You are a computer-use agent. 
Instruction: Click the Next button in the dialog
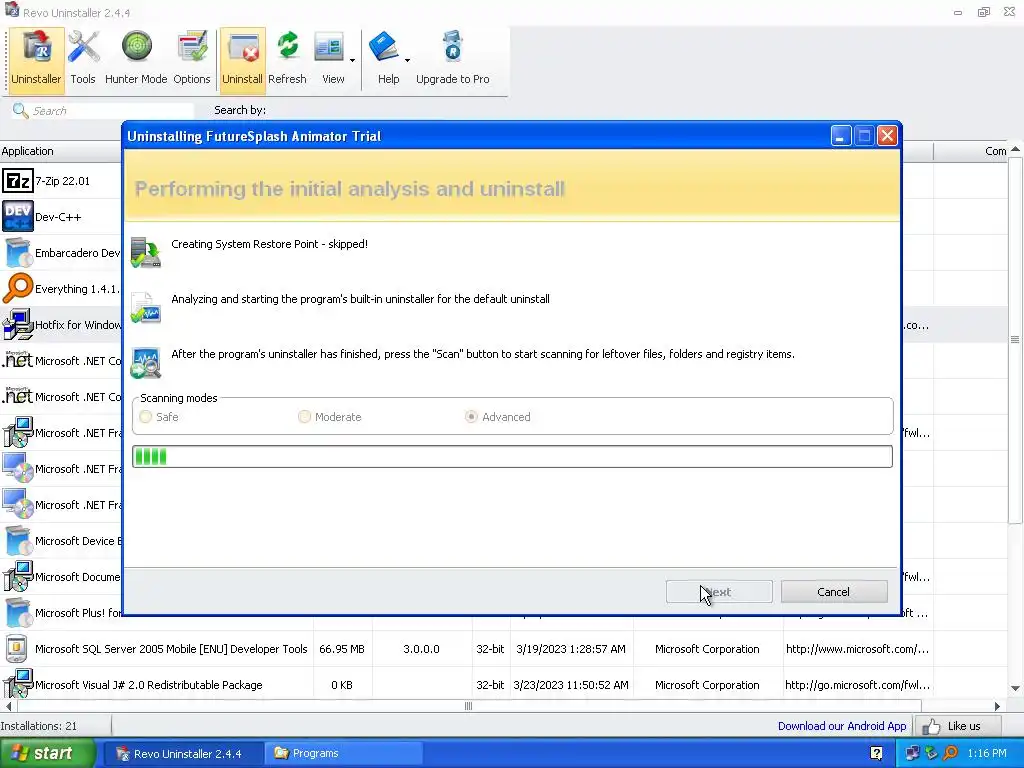click(x=719, y=592)
